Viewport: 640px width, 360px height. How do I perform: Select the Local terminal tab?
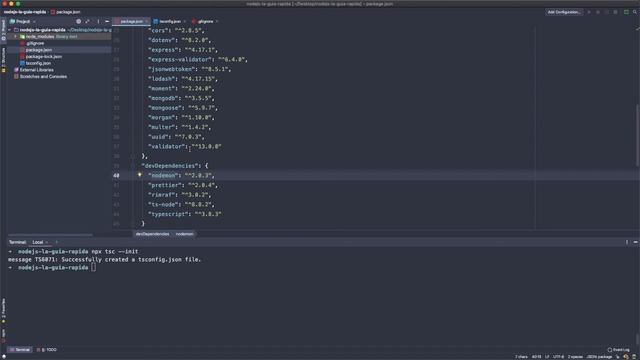pos(38,242)
